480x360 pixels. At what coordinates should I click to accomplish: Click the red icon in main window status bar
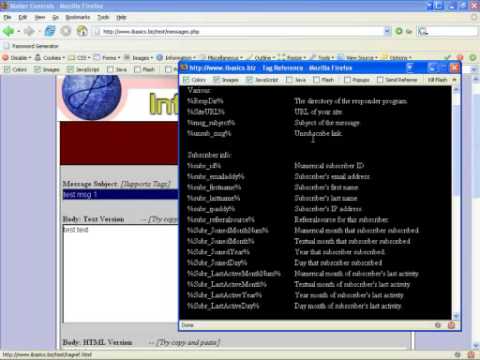[x=471, y=355]
